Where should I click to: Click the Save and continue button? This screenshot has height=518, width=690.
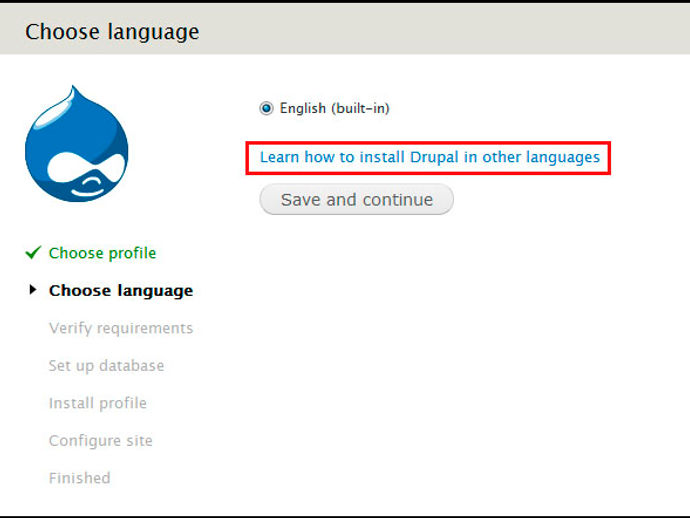(x=356, y=199)
